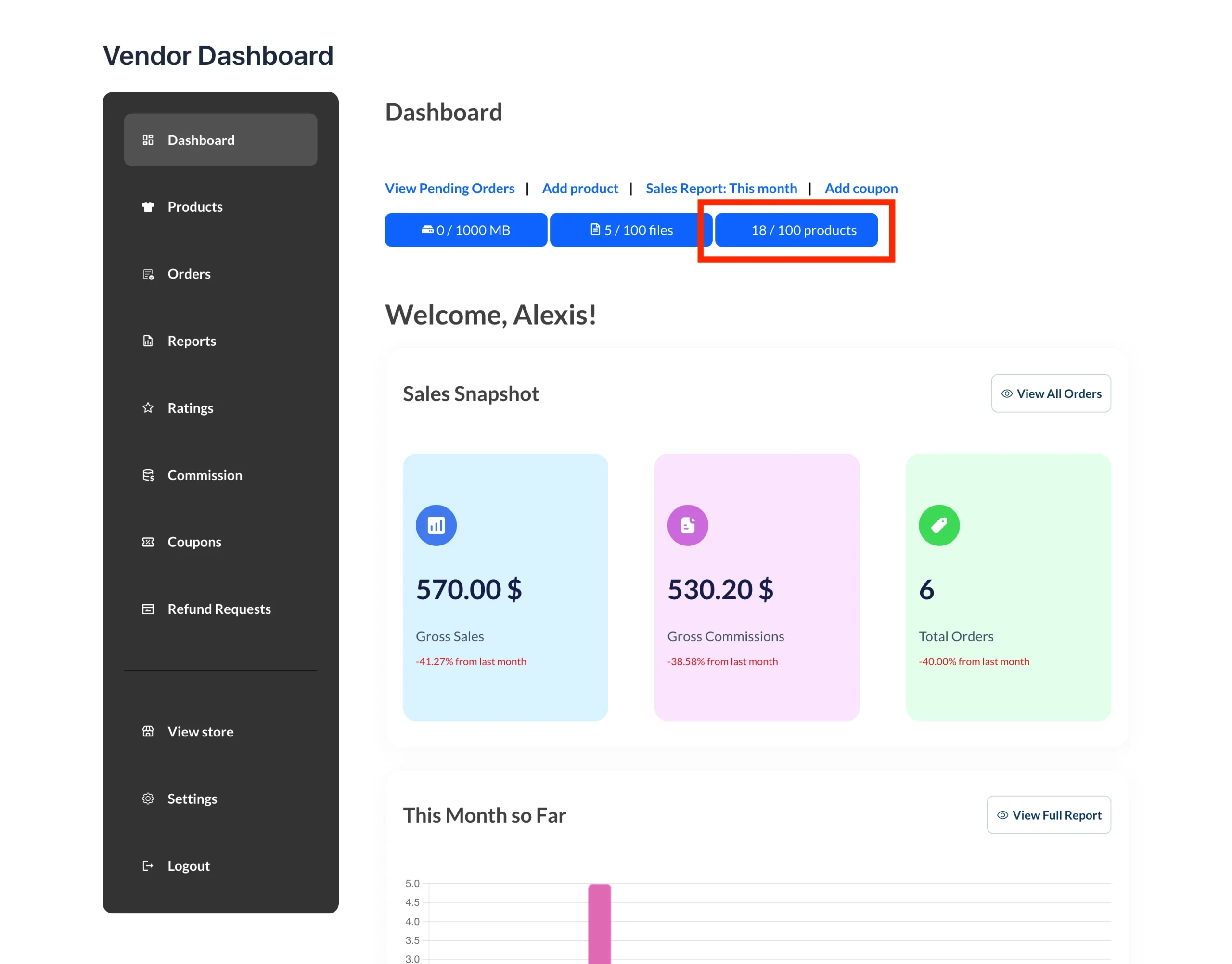Viewport: 1232px width, 964px height.
Task: Click the -41.27% from last month text
Action: pos(471,661)
